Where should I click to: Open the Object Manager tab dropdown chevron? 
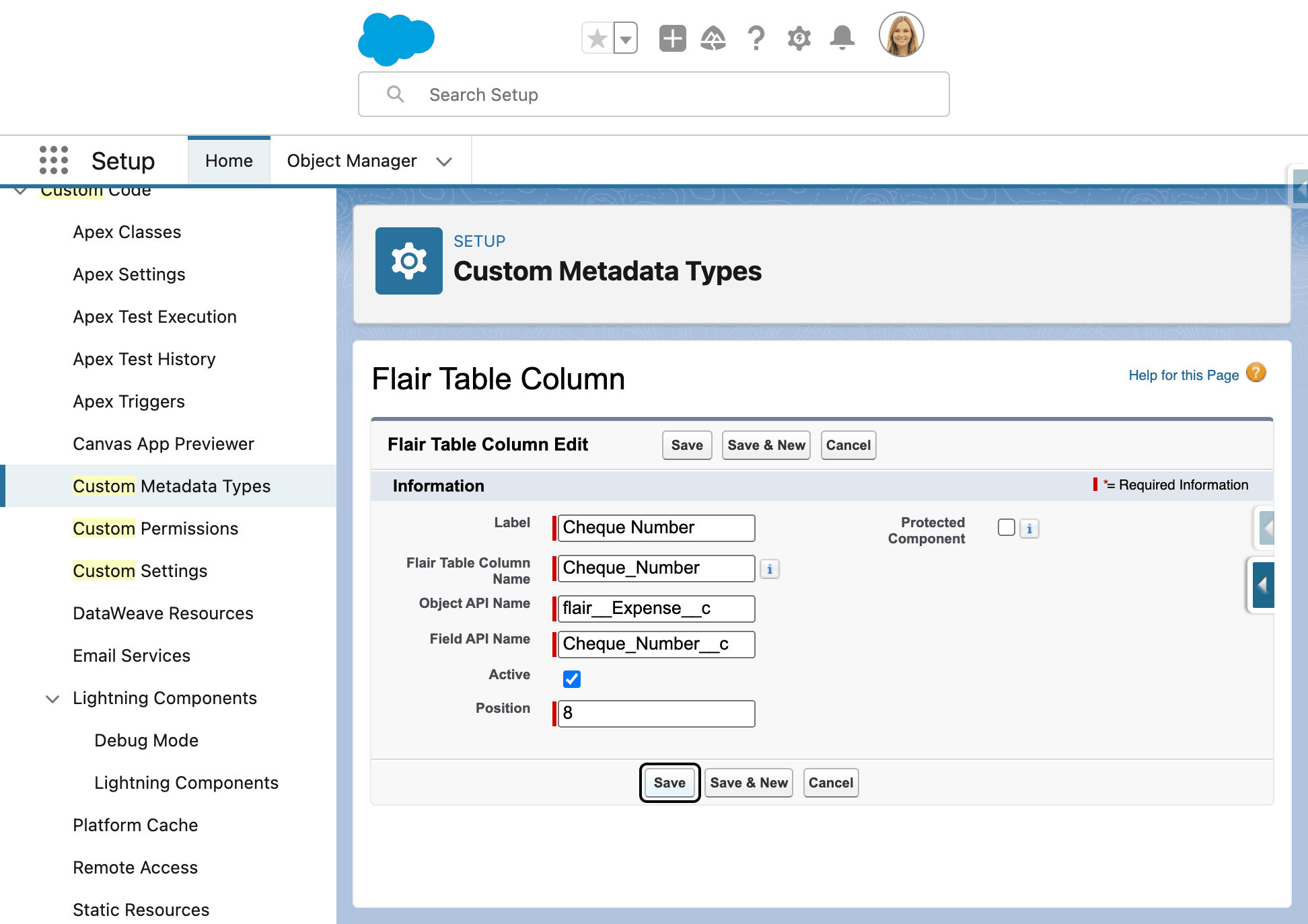[x=443, y=161]
